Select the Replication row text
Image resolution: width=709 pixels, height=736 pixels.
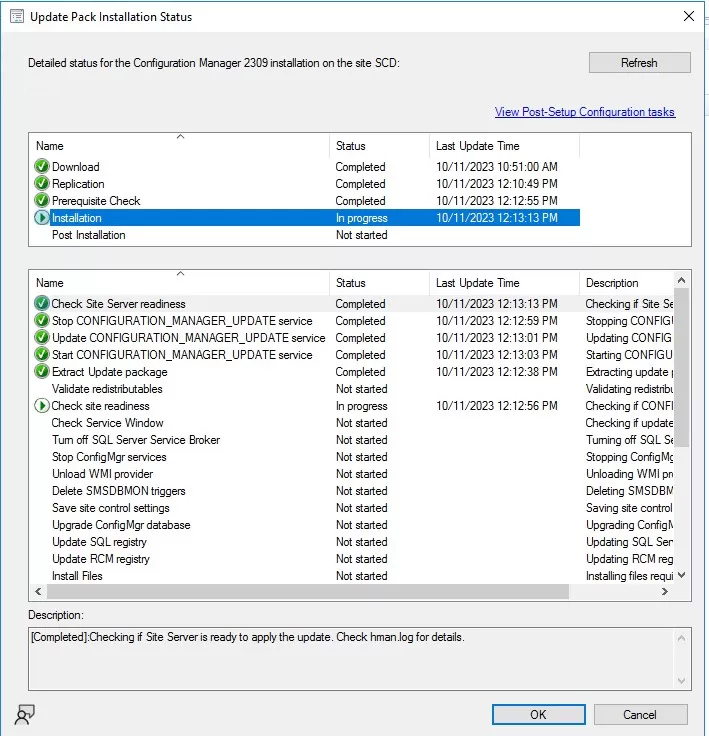(x=78, y=184)
